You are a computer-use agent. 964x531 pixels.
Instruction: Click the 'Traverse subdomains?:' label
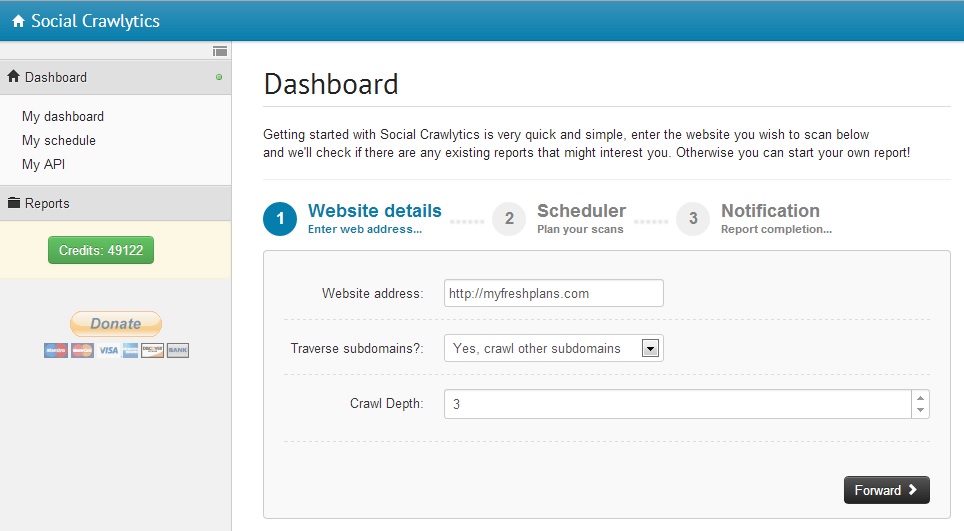pyautogui.click(x=357, y=348)
